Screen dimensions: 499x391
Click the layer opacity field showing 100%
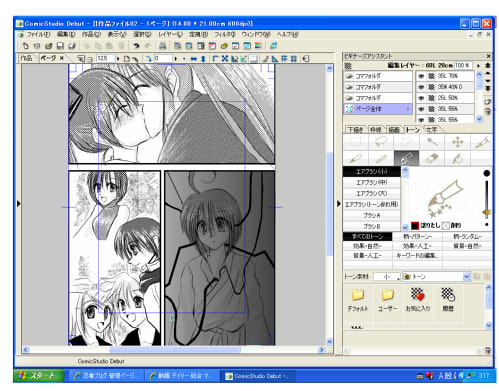coord(463,66)
